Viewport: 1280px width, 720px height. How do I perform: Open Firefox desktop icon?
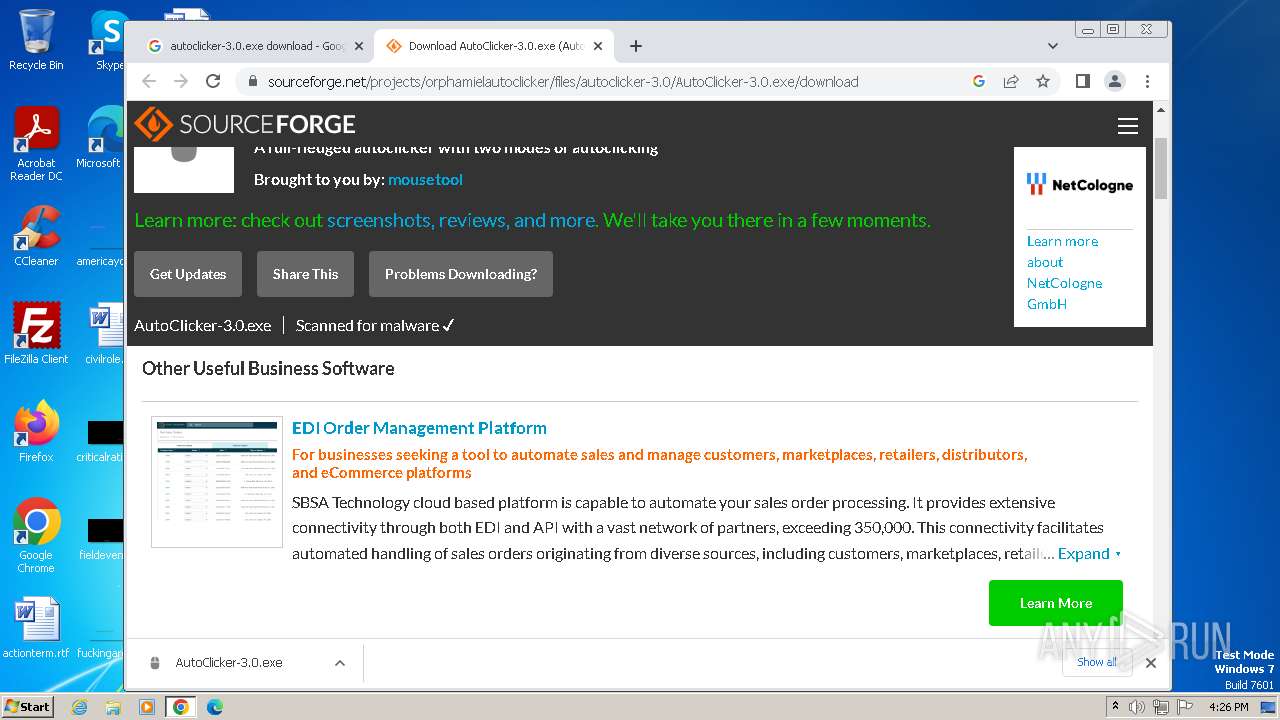coord(36,431)
